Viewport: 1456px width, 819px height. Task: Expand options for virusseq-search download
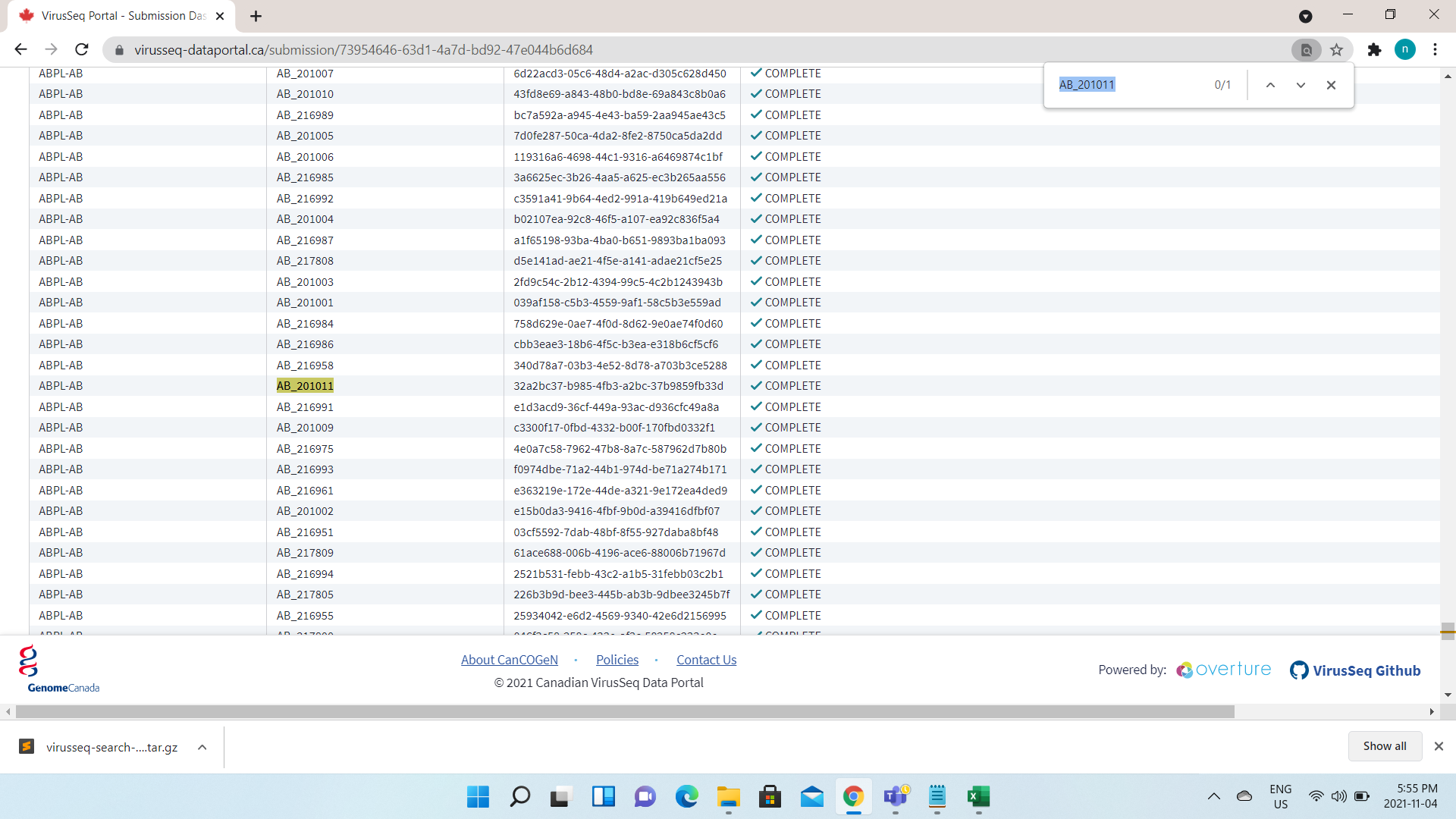pyautogui.click(x=202, y=747)
